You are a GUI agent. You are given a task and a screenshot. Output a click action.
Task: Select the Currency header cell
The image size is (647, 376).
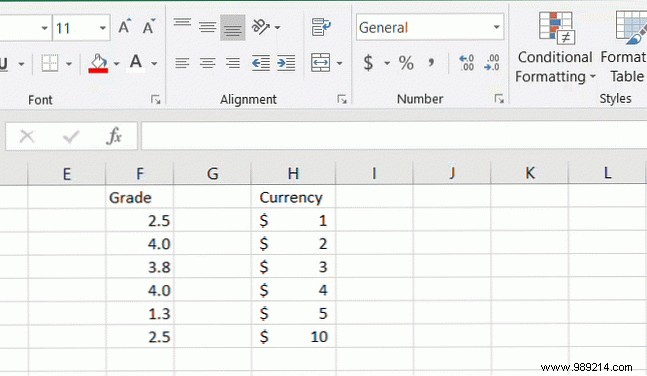pos(293,197)
